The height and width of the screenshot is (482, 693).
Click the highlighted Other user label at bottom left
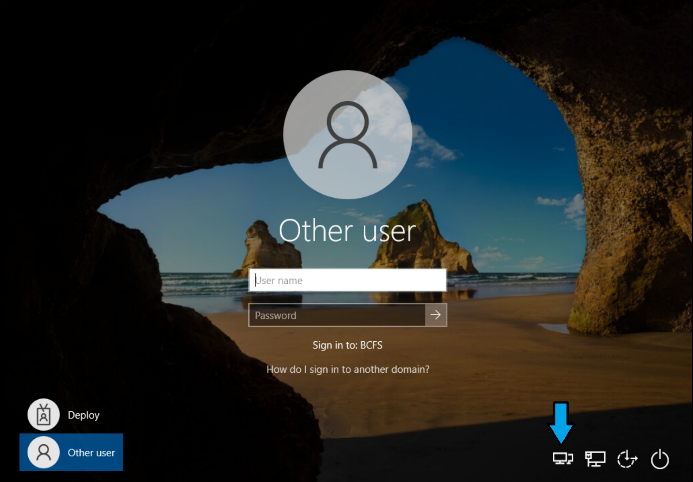pyautogui.click(x=91, y=453)
